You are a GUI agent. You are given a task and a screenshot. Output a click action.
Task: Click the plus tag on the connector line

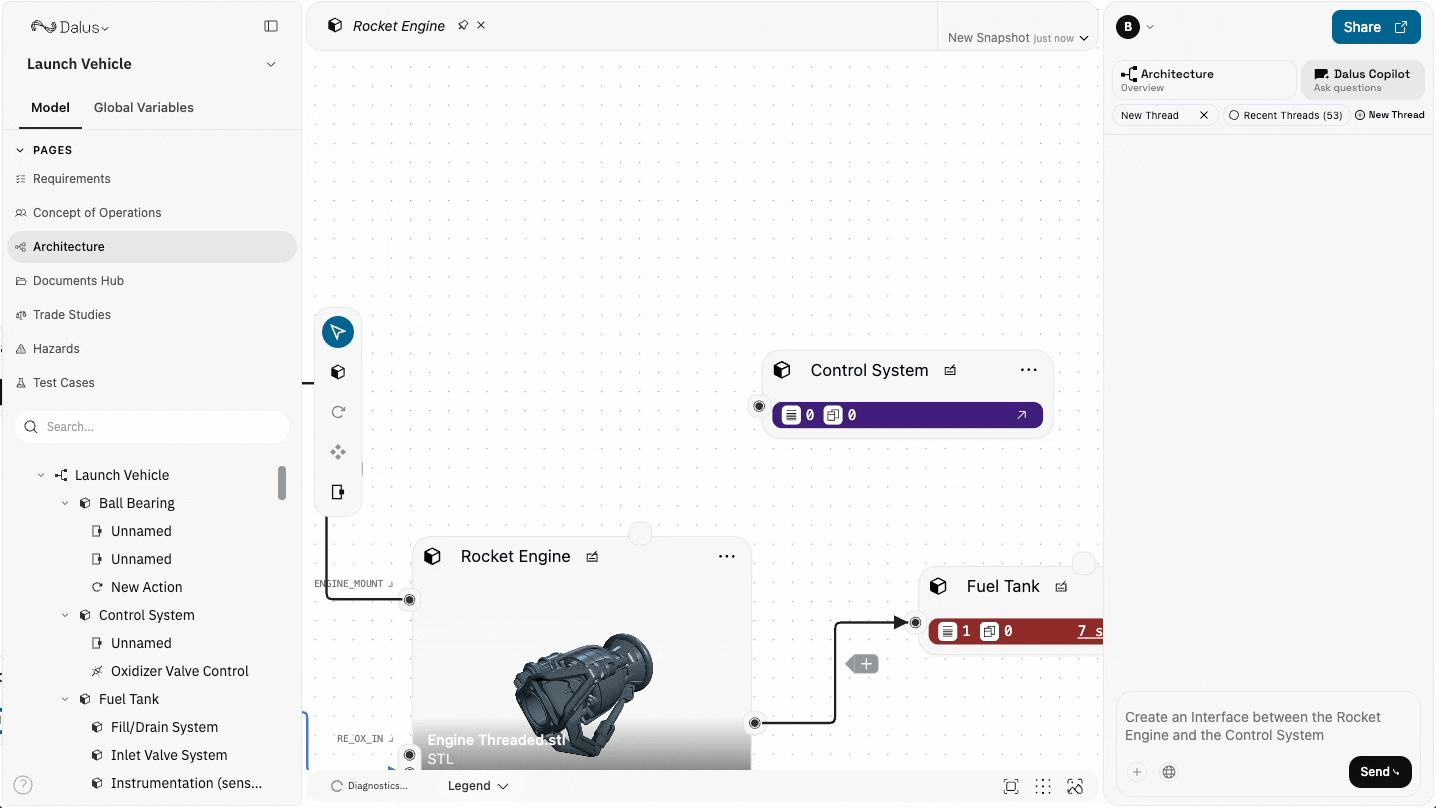(863, 664)
